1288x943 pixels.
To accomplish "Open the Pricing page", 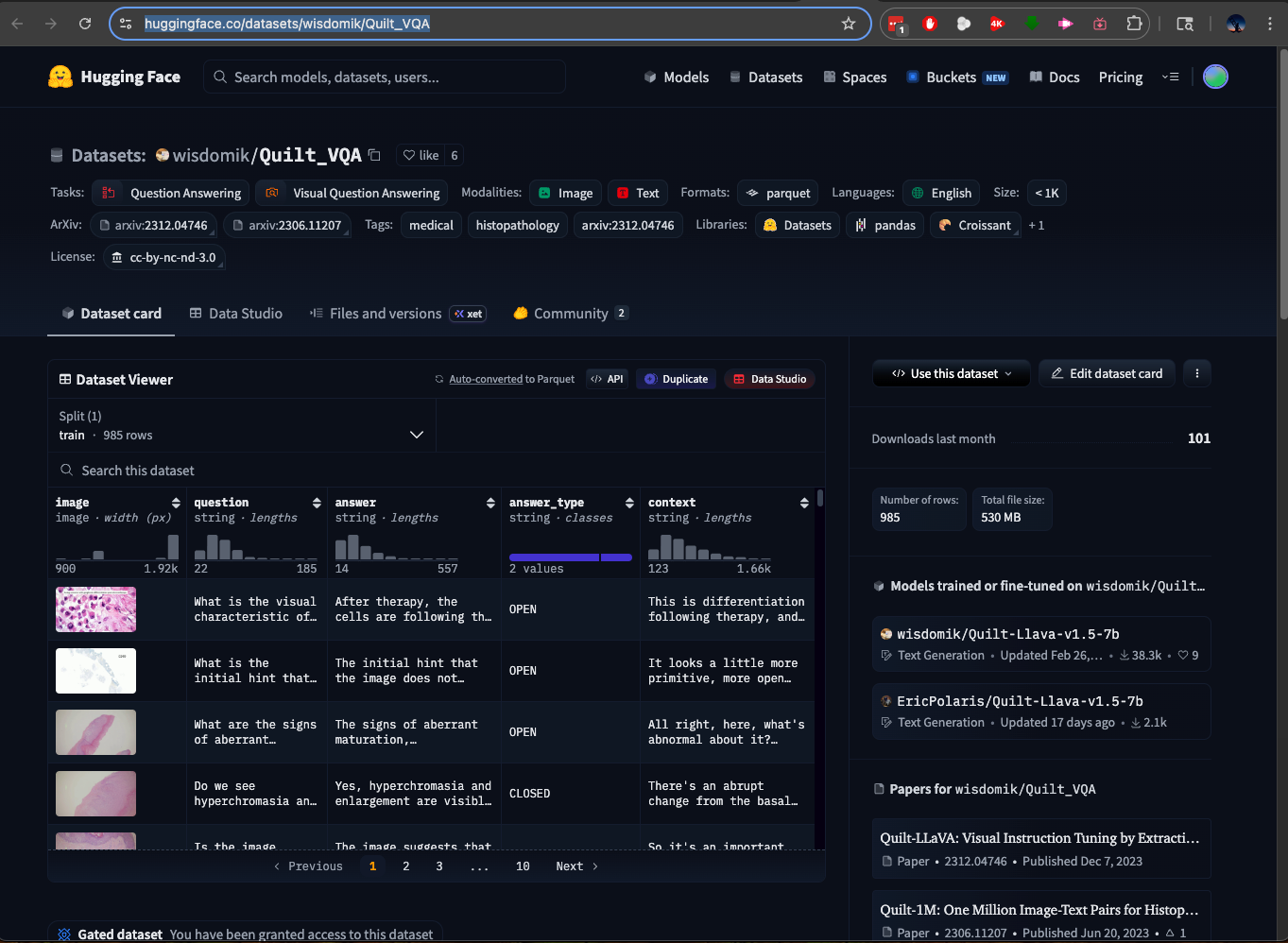I will tap(1121, 77).
